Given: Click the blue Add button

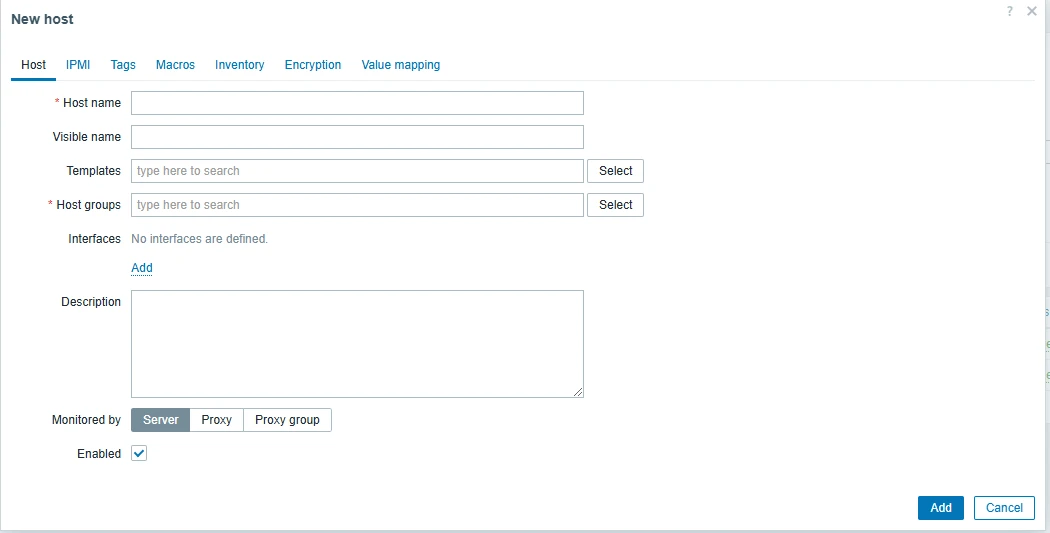Looking at the screenshot, I should click(940, 508).
